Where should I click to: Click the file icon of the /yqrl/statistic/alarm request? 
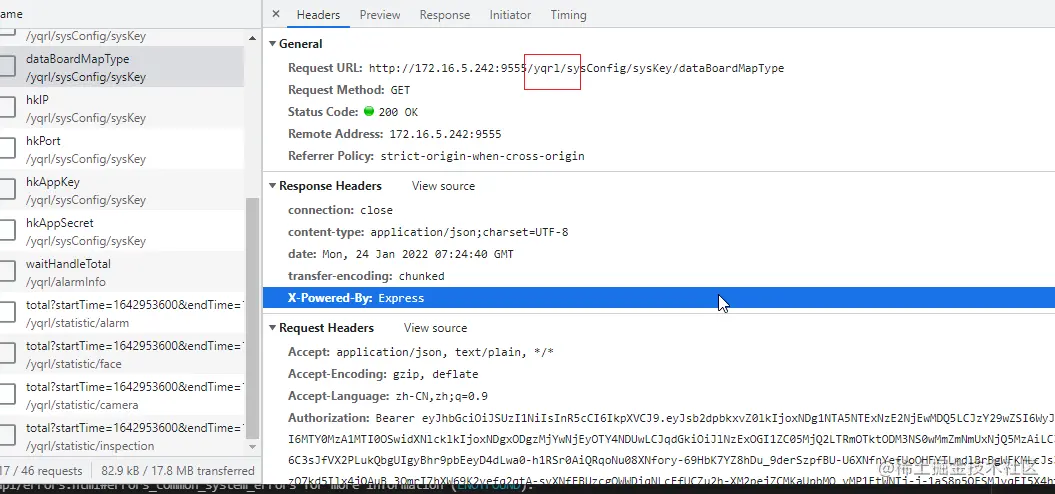tap(7, 312)
